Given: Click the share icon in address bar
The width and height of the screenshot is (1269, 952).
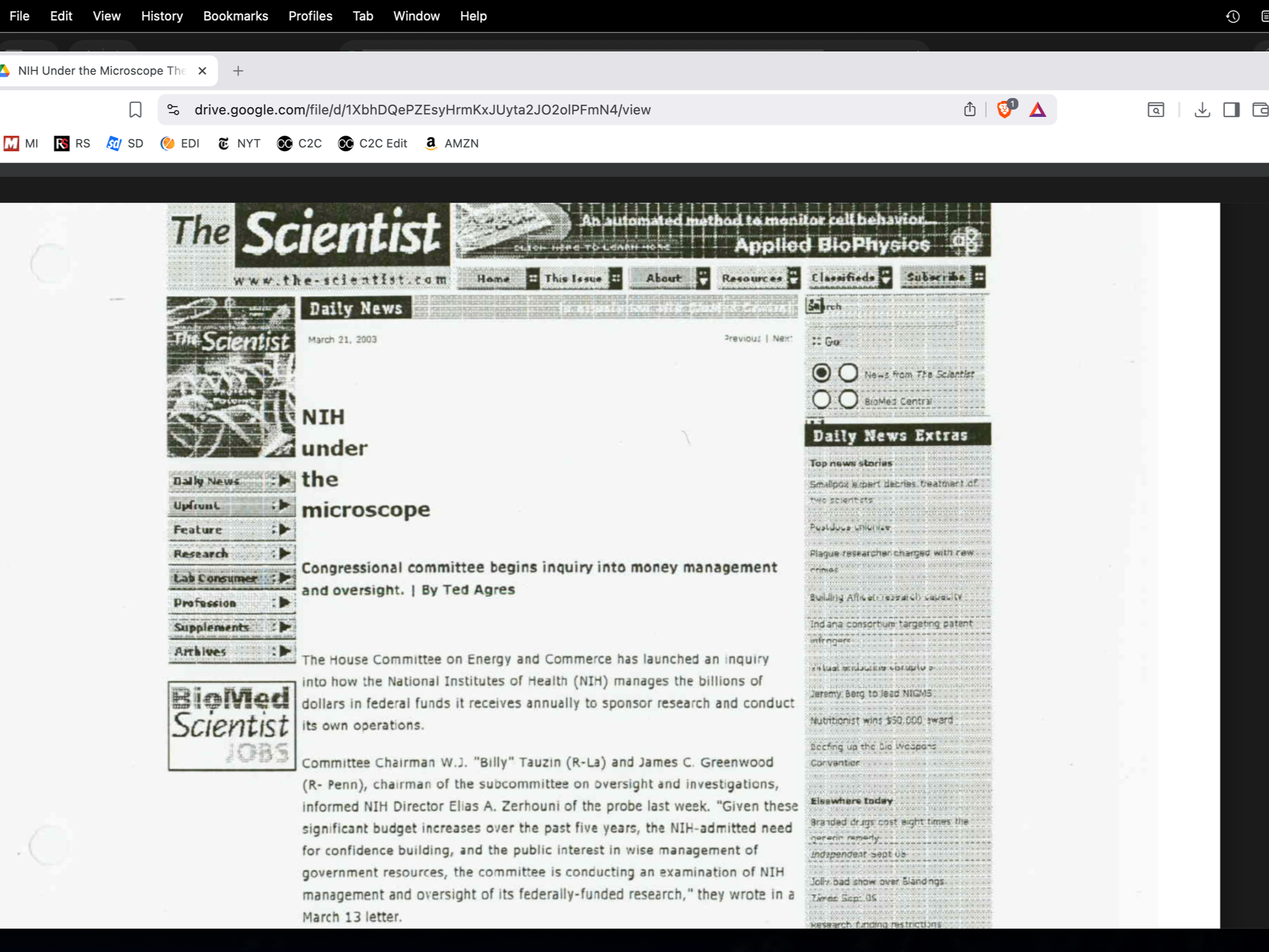Looking at the screenshot, I should pyautogui.click(x=969, y=110).
